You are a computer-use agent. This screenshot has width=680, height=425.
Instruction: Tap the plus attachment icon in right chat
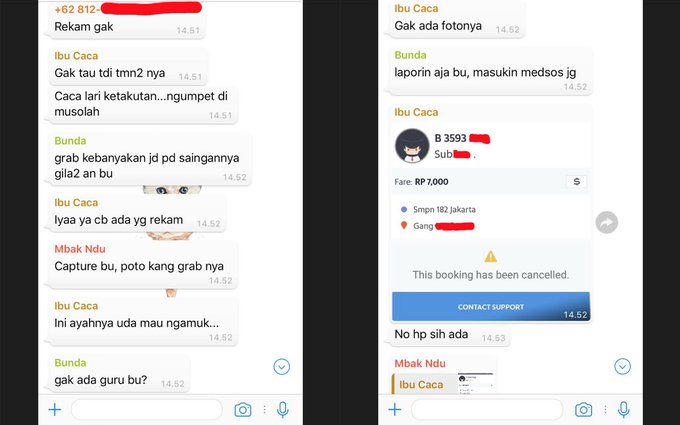click(395, 409)
